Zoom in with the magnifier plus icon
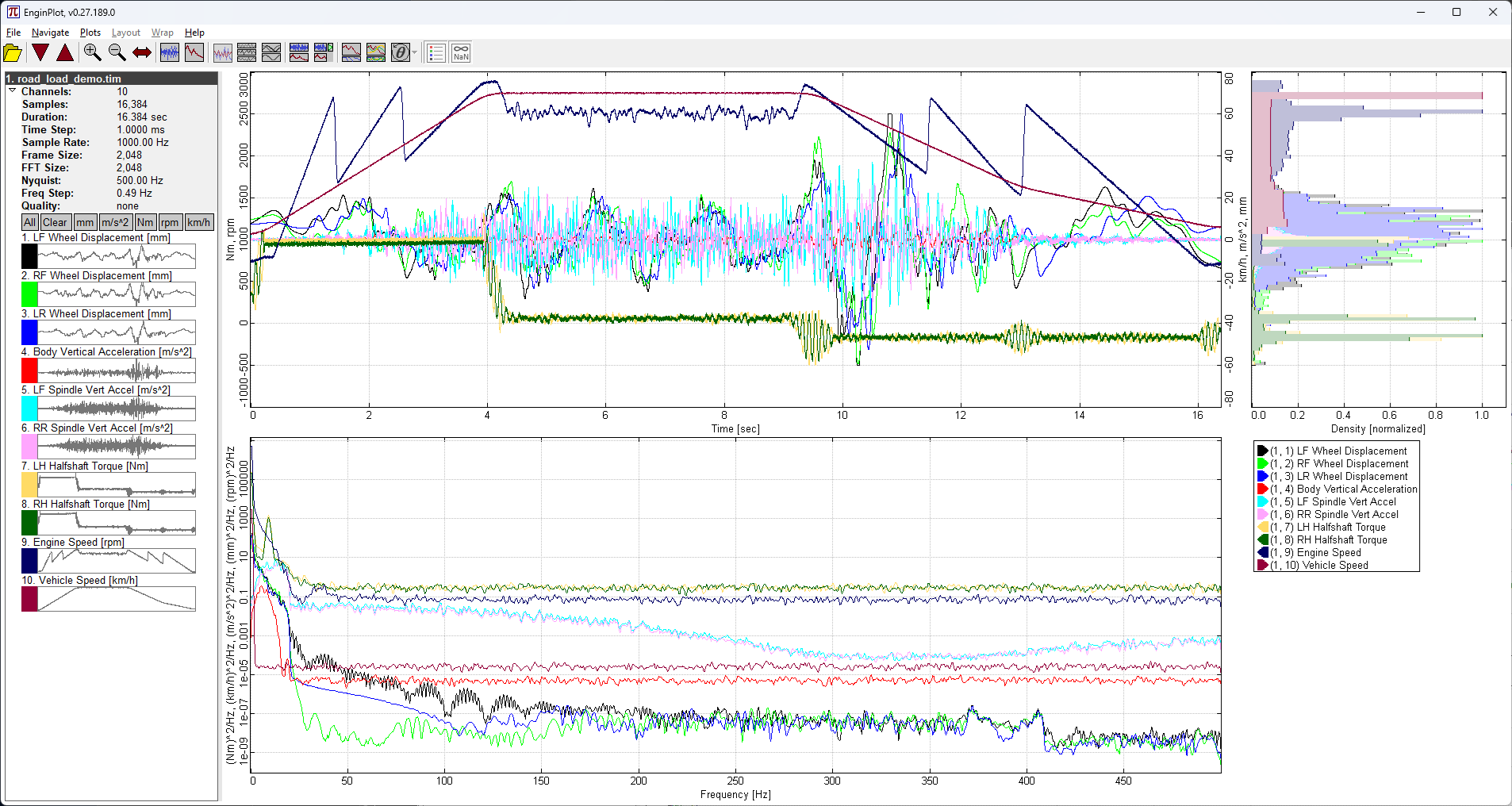 coord(92,52)
